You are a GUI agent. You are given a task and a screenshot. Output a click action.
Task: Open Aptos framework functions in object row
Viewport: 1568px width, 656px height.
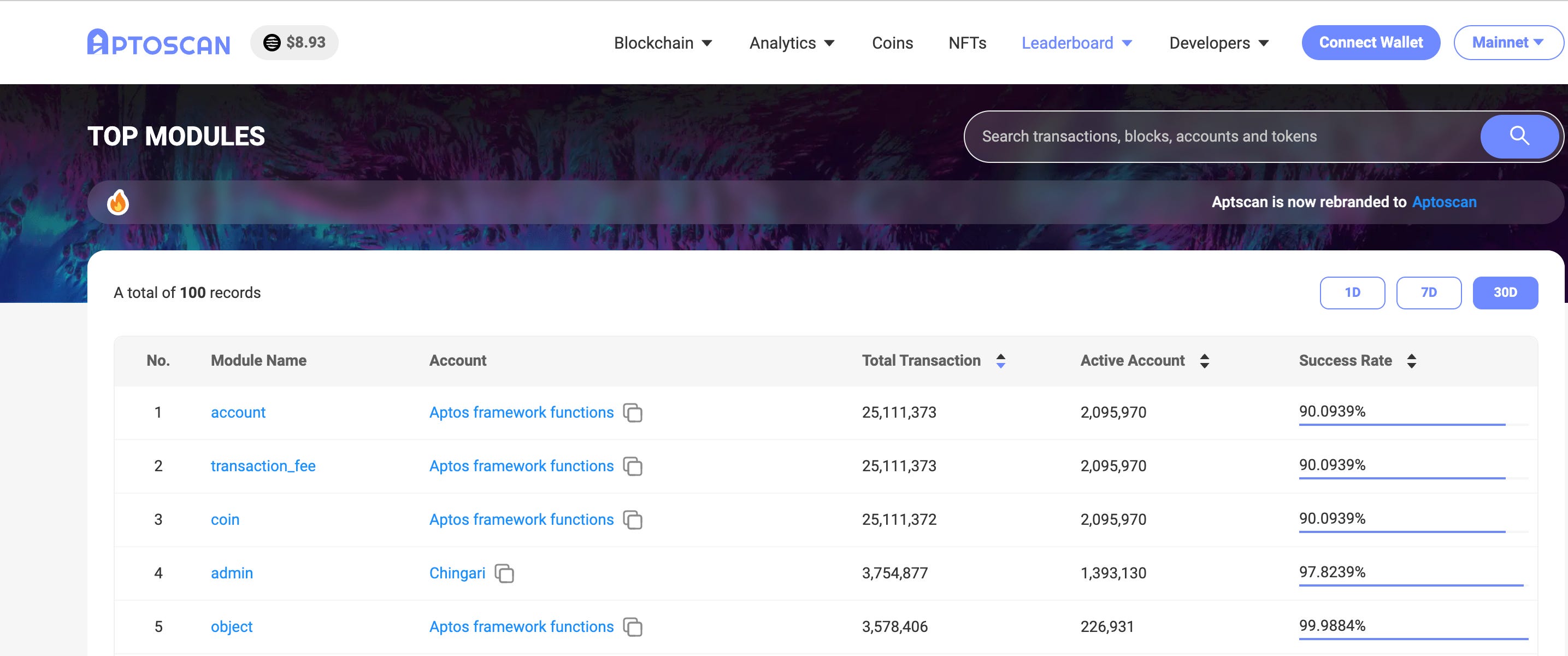[x=522, y=627]
